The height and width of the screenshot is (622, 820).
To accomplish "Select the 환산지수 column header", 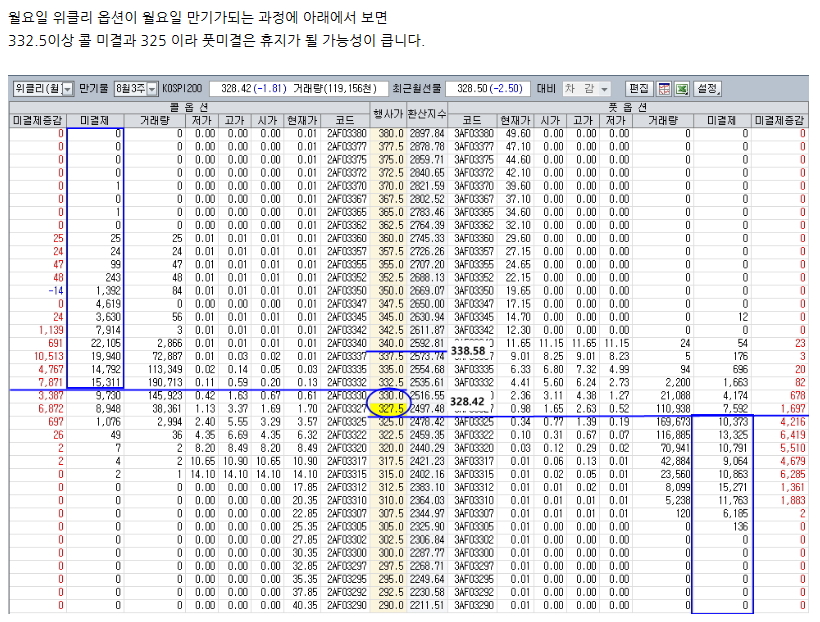I will point(426,112).
